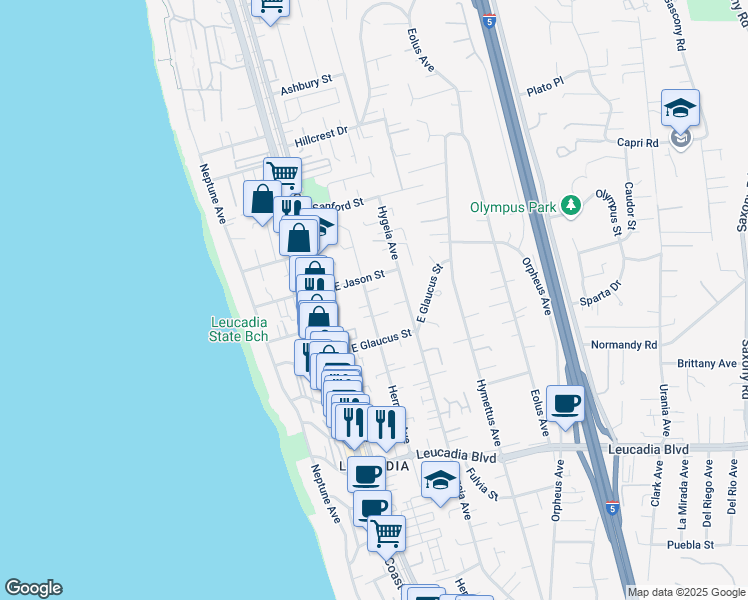Select the coffee cup marker near Interstate 5
This screenshot has width=748, height=600.
pos(565,406)
